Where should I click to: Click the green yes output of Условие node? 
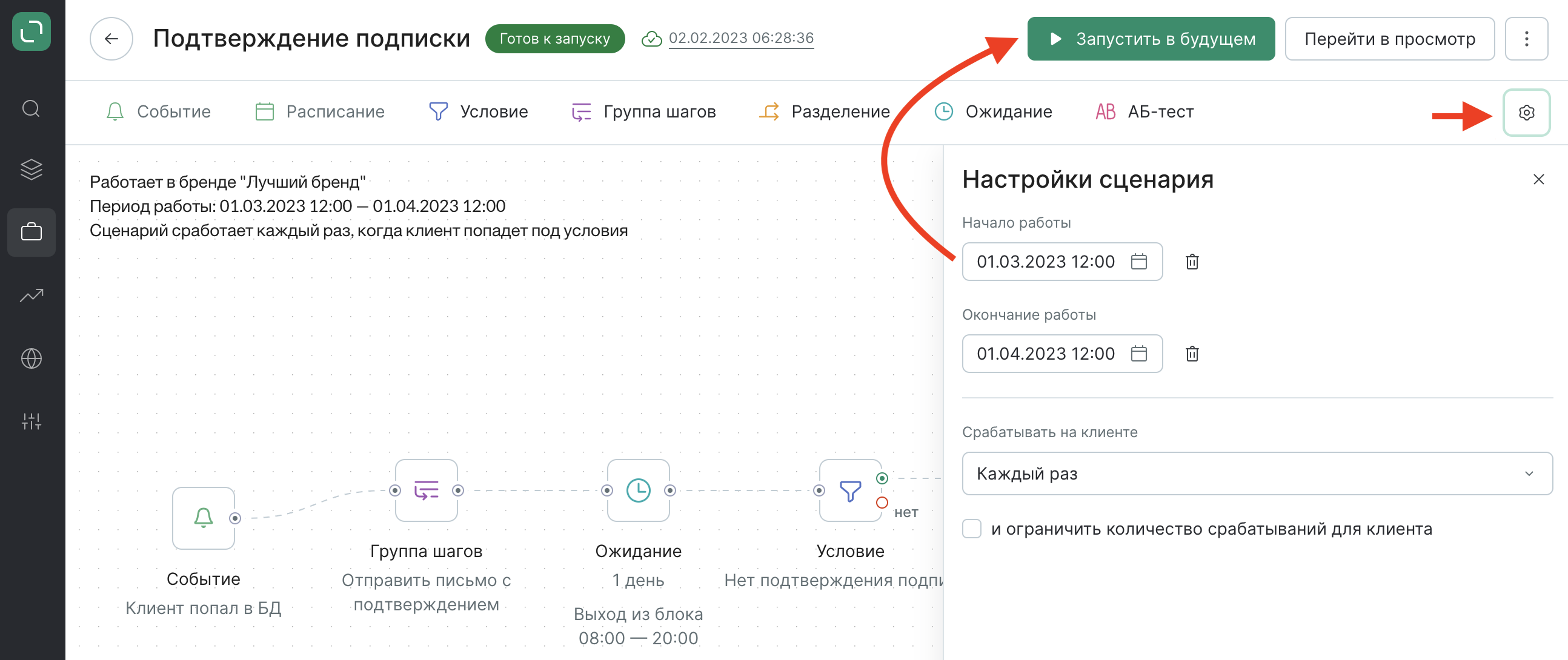(x=882, y=478)
